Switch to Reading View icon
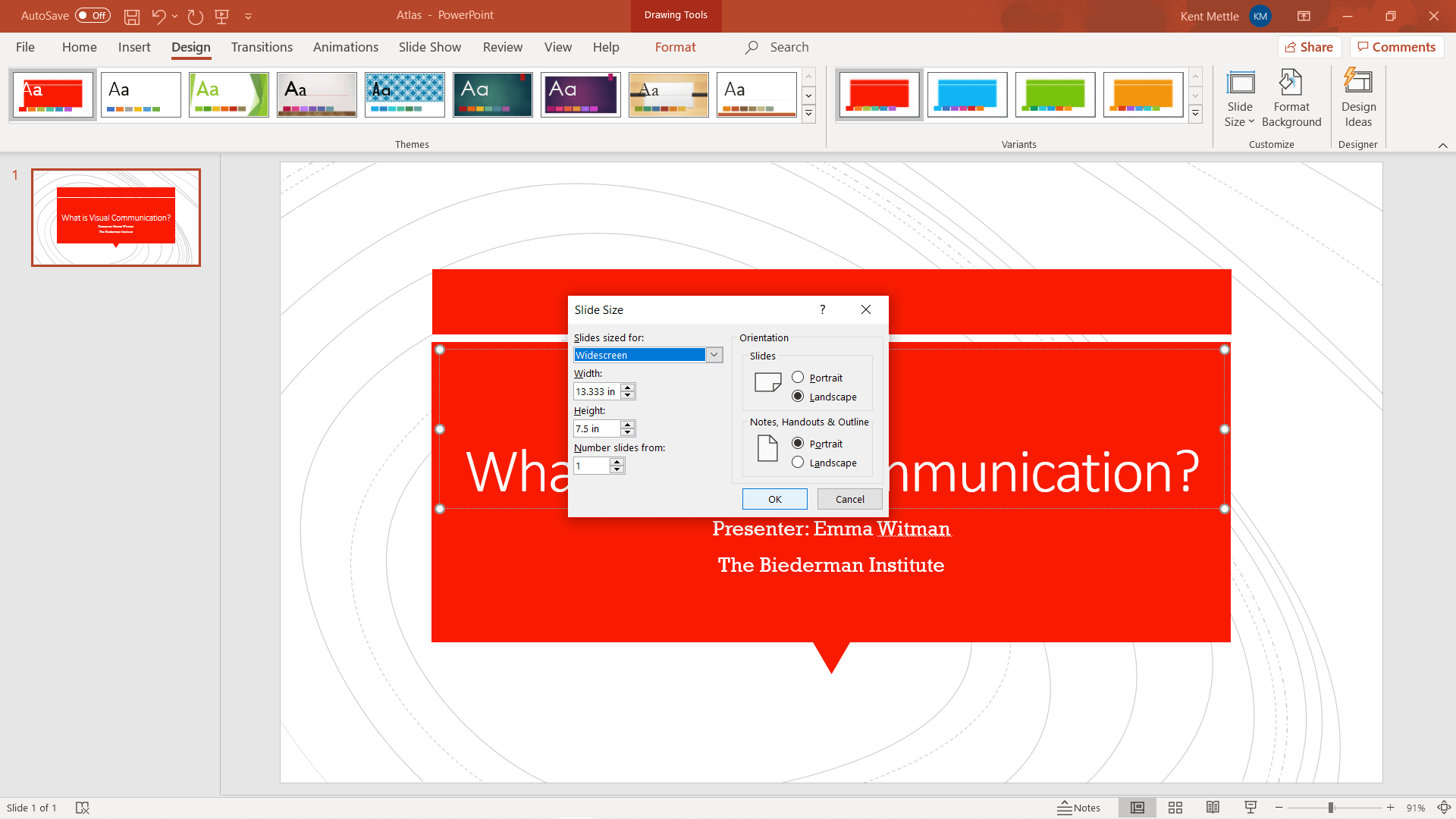Image resolution: width=1456 pixels, height=819 pixels. pyautogui.click(x=1213, y=808)
